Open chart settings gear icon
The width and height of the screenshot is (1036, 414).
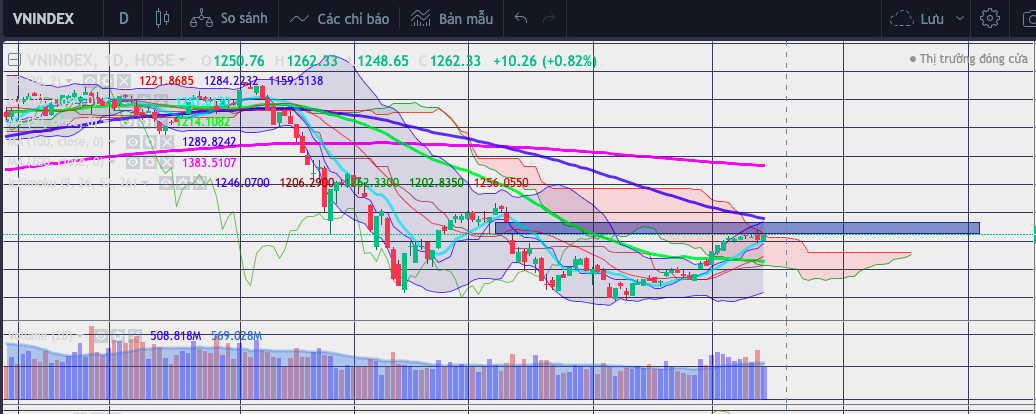click(990, 18)
